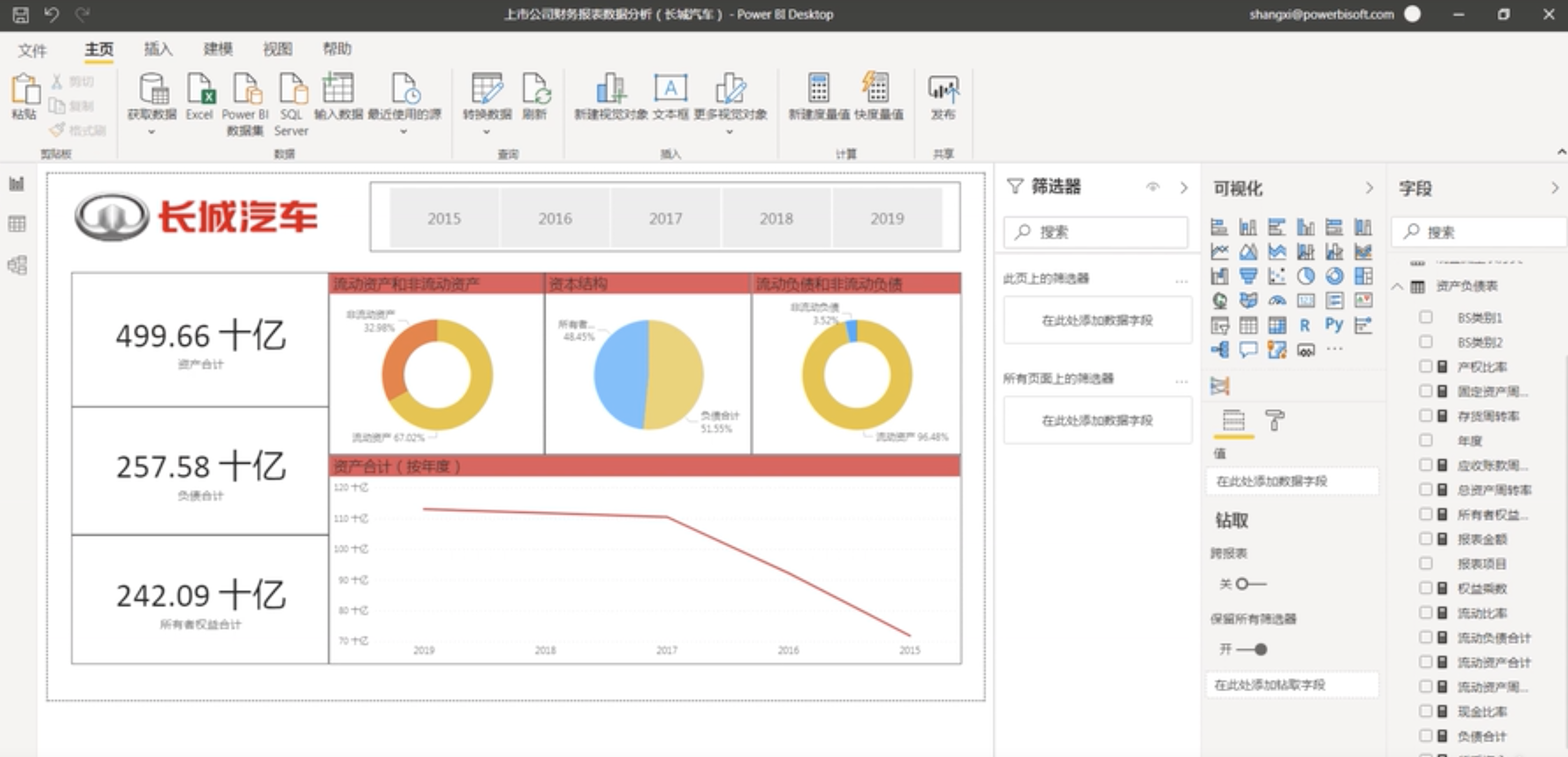Tick the 报表金额 measure checkbox
The image size is (1568, 757).
coord(1425,538)
